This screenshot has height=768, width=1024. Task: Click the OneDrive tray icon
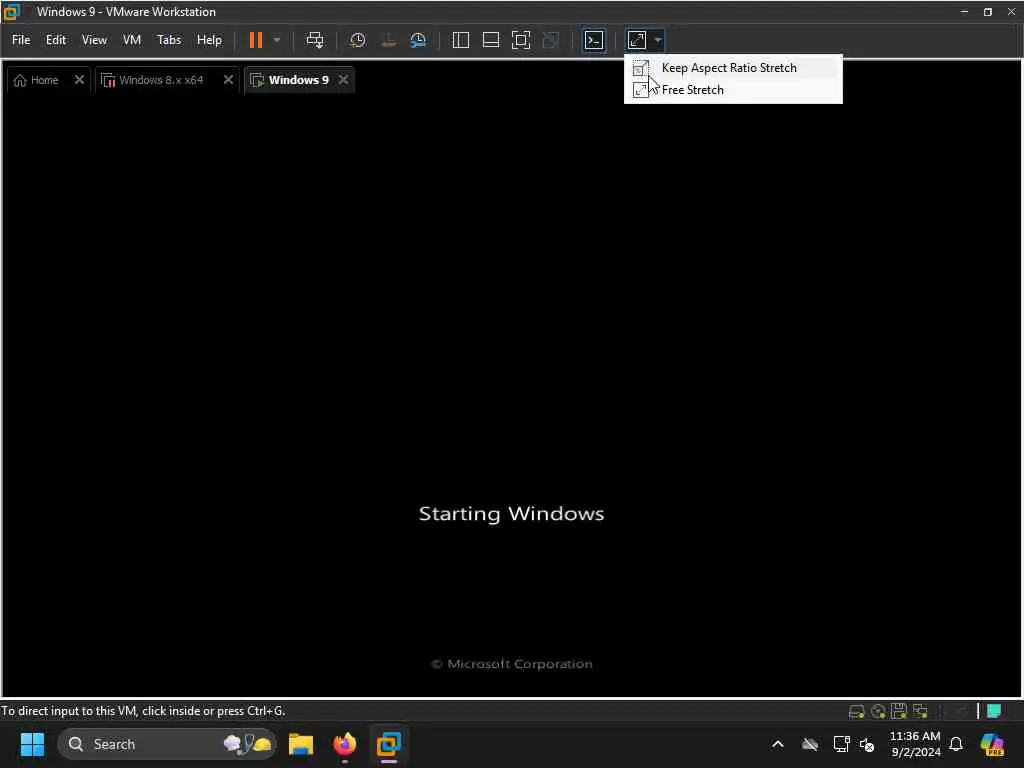[x=810, y=744]
